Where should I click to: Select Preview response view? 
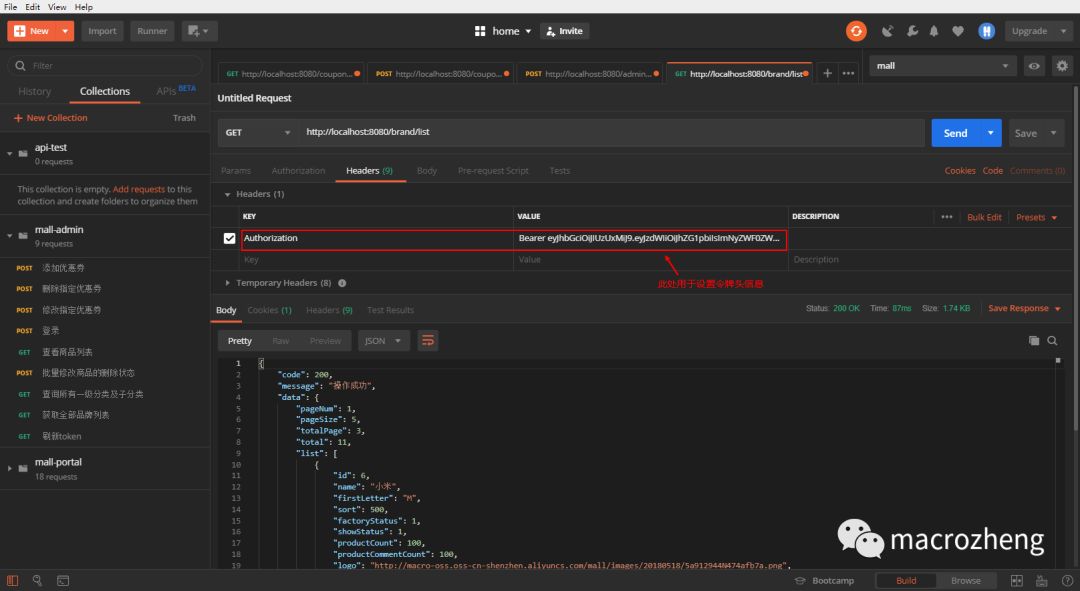pos(325,341)
